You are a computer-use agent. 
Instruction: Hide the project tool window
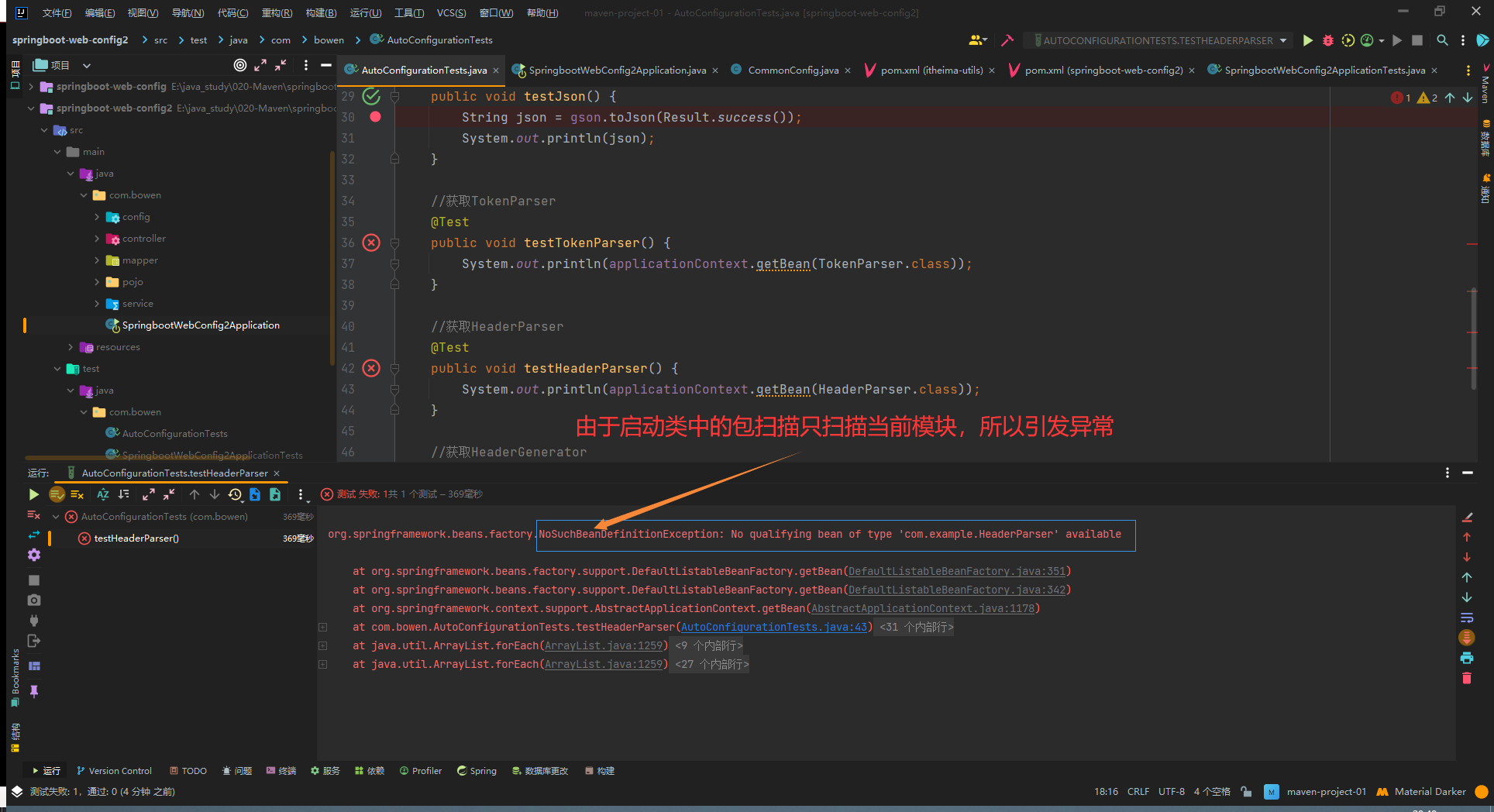point(326,65)
